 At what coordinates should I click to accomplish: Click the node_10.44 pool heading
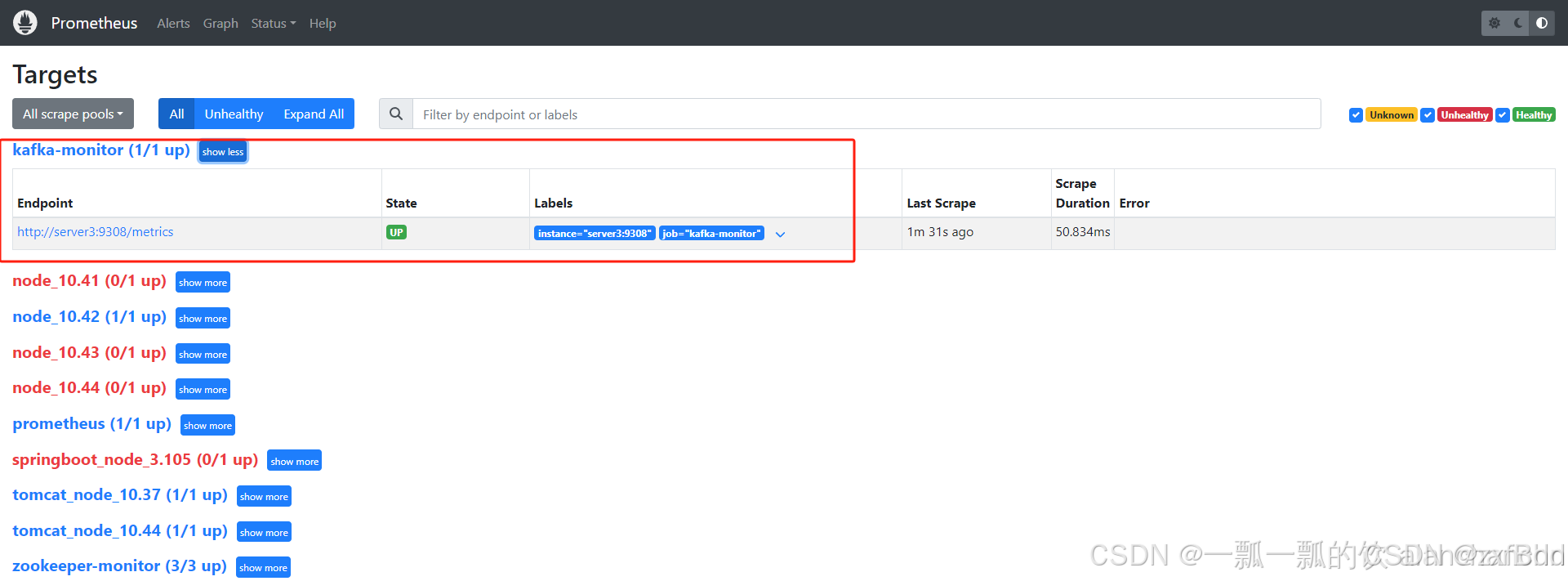pyautogui.click(x=89, y=388)
